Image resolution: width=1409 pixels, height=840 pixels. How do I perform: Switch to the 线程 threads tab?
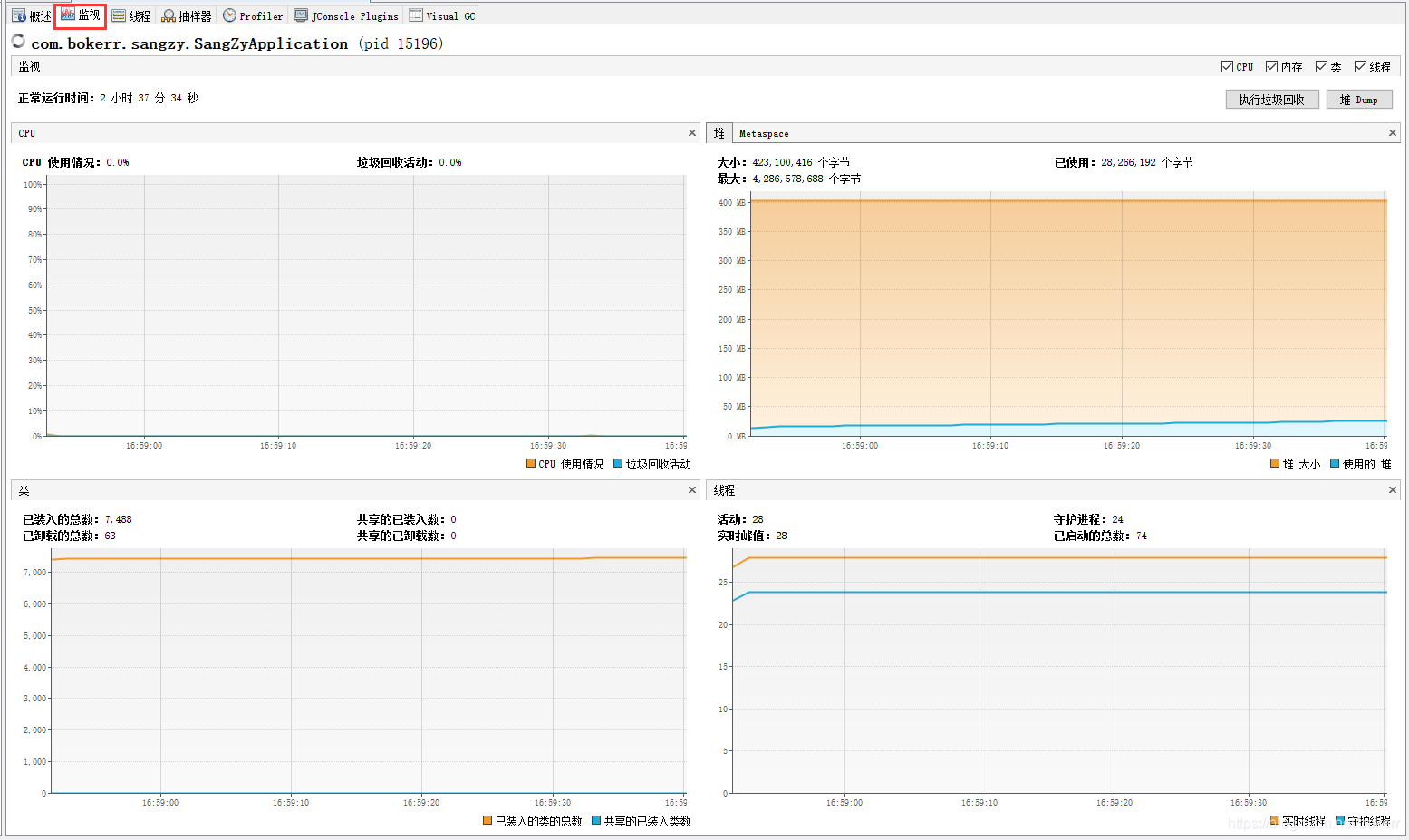click(131, 15)
